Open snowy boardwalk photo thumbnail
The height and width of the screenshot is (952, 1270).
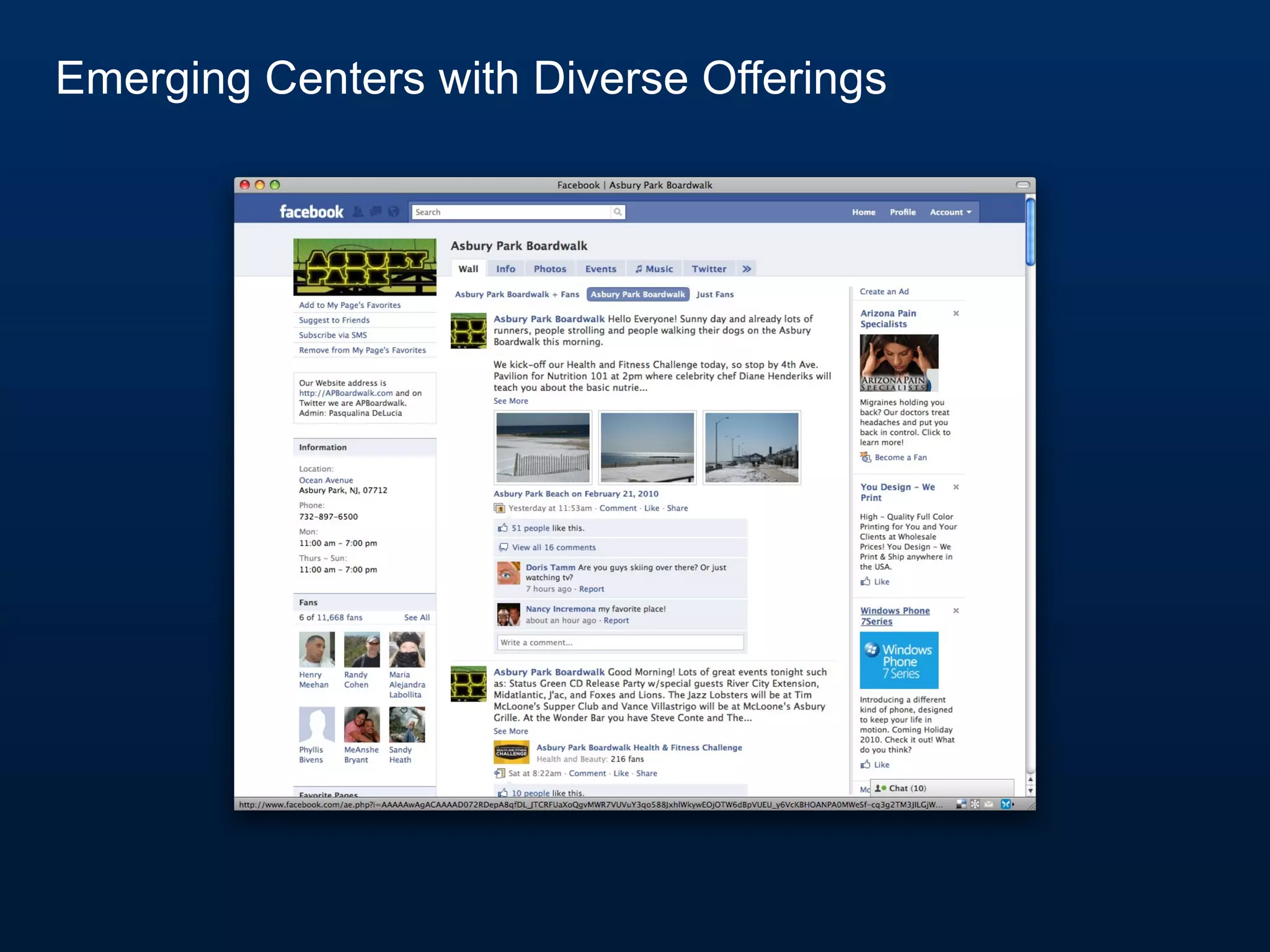(x=752, y=447)
